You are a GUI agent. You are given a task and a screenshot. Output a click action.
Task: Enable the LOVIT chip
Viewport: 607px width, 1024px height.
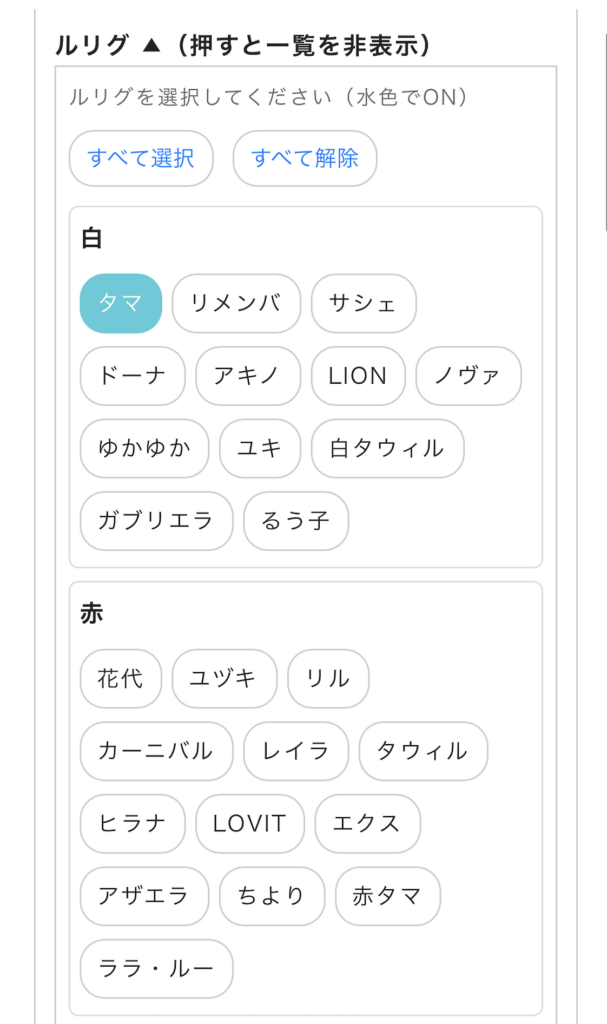coord(249,824)
